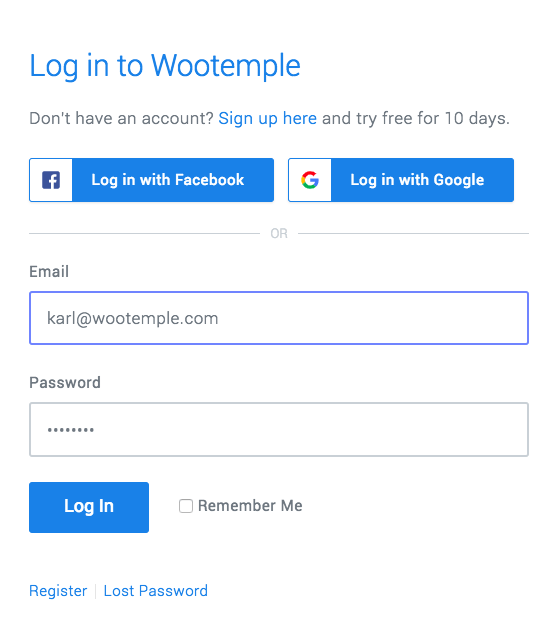
Task: Click the Email field label
Action: [x=49, y=272]
